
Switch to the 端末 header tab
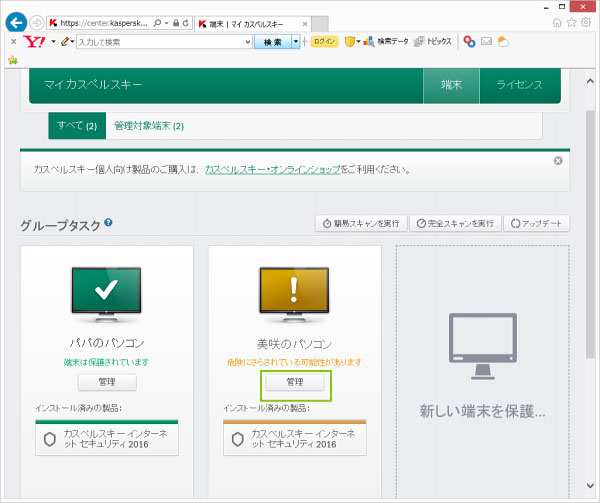(x=451, y=85)
